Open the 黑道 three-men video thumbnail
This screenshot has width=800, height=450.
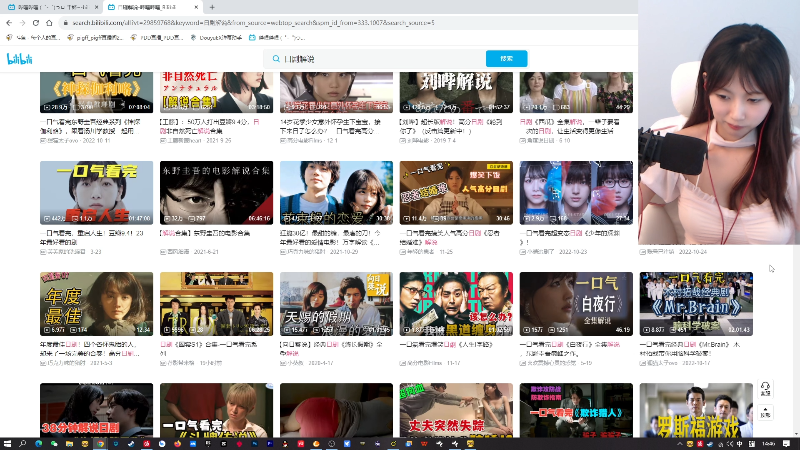click(456, 304)
